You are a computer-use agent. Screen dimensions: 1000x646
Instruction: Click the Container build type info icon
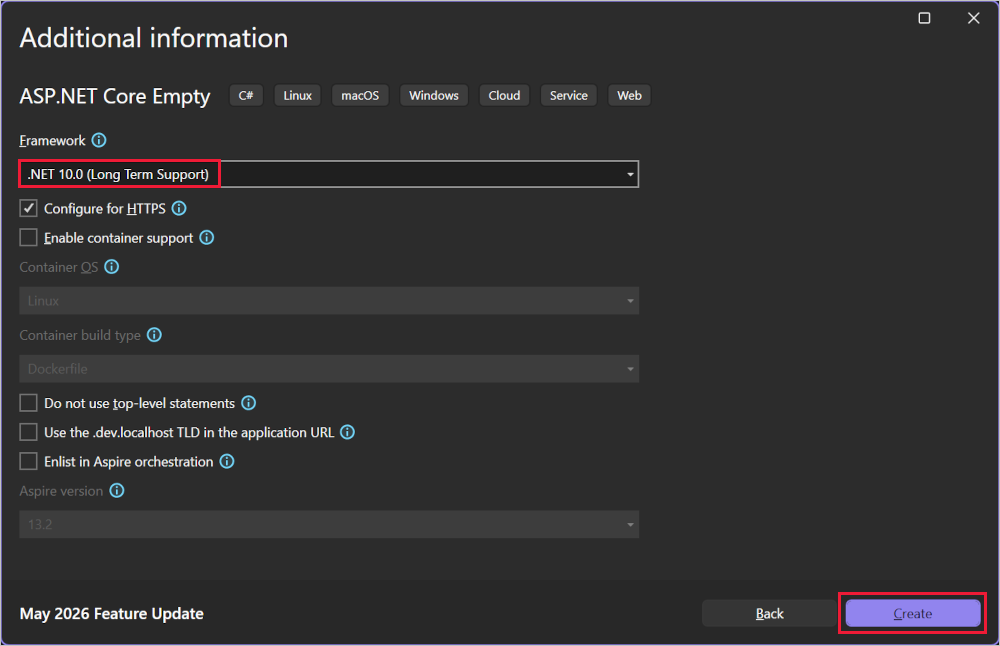click(154, 334)
